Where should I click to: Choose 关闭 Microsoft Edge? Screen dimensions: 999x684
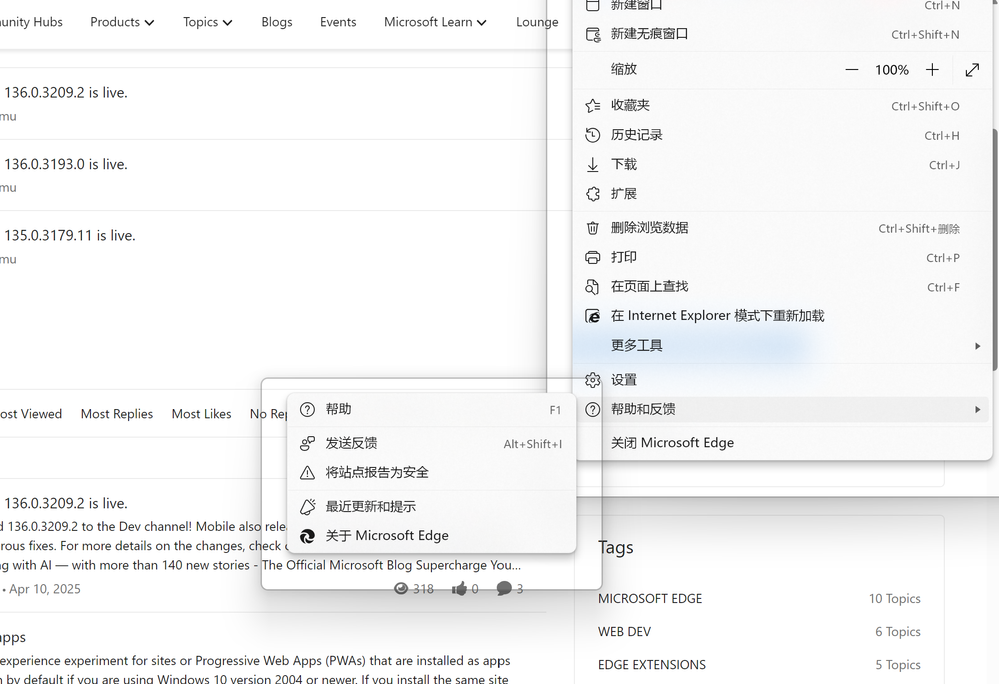coord(782,443)
